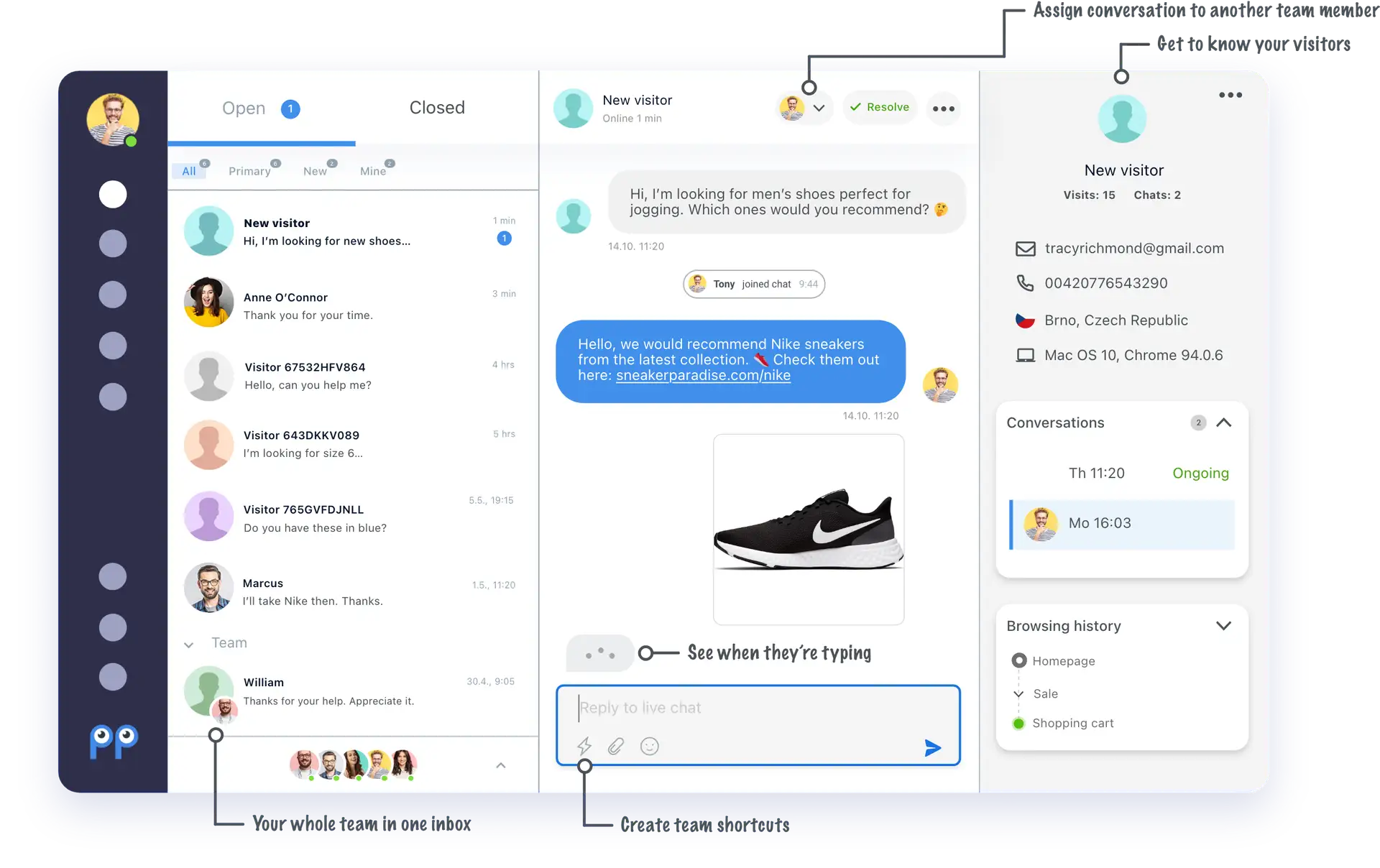Expand the team members bar chevron
The height and width of the screenshot is (868, 1380).
tap(501, 765)
